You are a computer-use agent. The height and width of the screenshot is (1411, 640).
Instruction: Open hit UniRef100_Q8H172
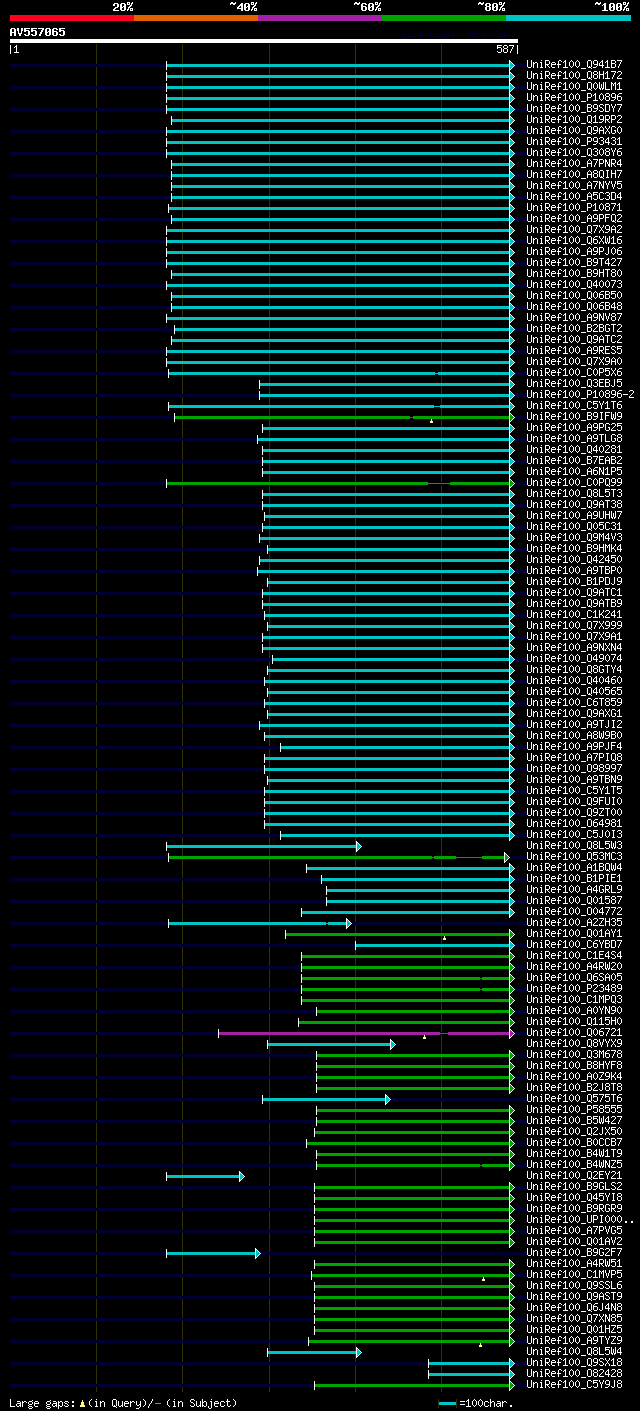coord(574,75)
